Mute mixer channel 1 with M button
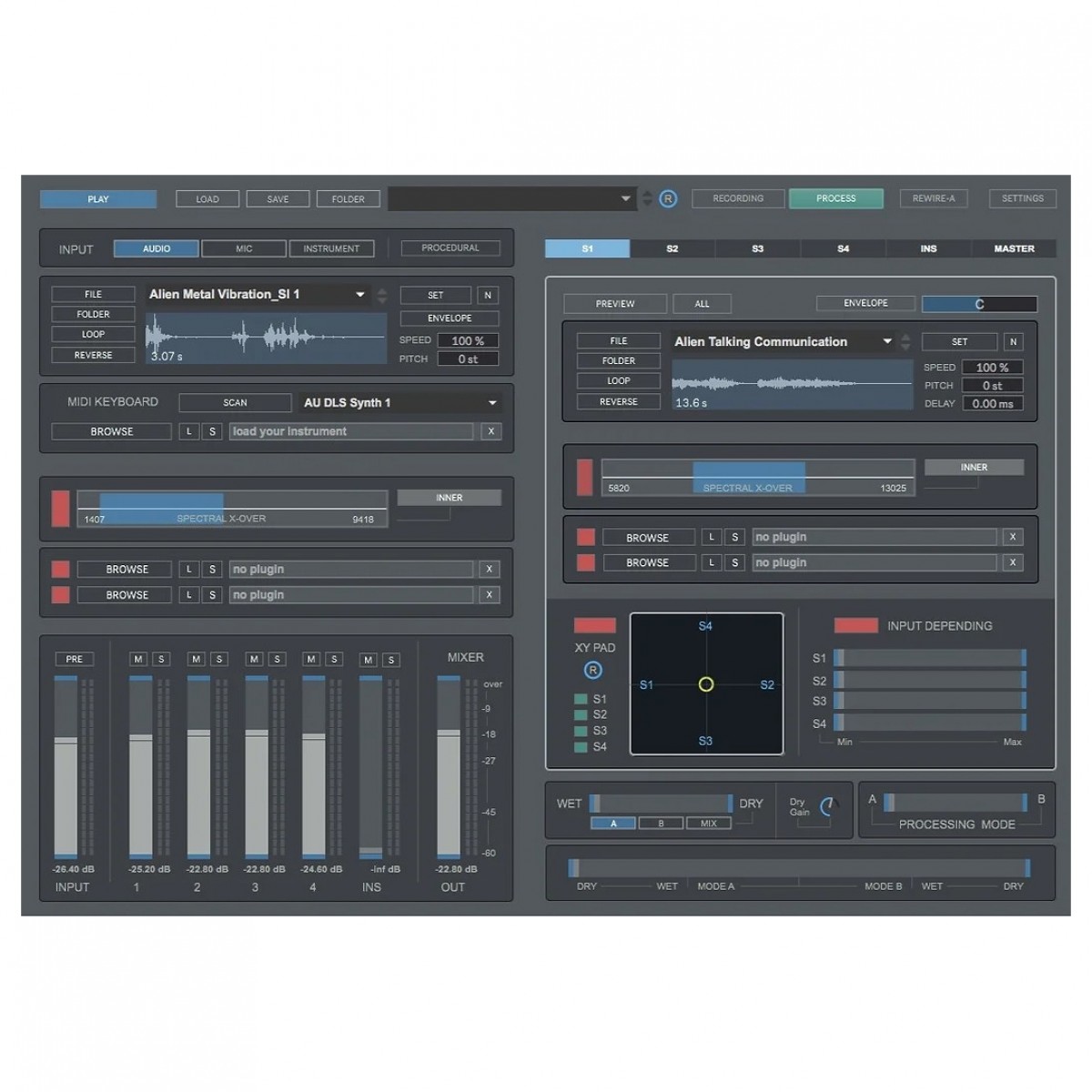This screenshot has height=1092, width=1092. pyautogui.click(x=138, y=659)
